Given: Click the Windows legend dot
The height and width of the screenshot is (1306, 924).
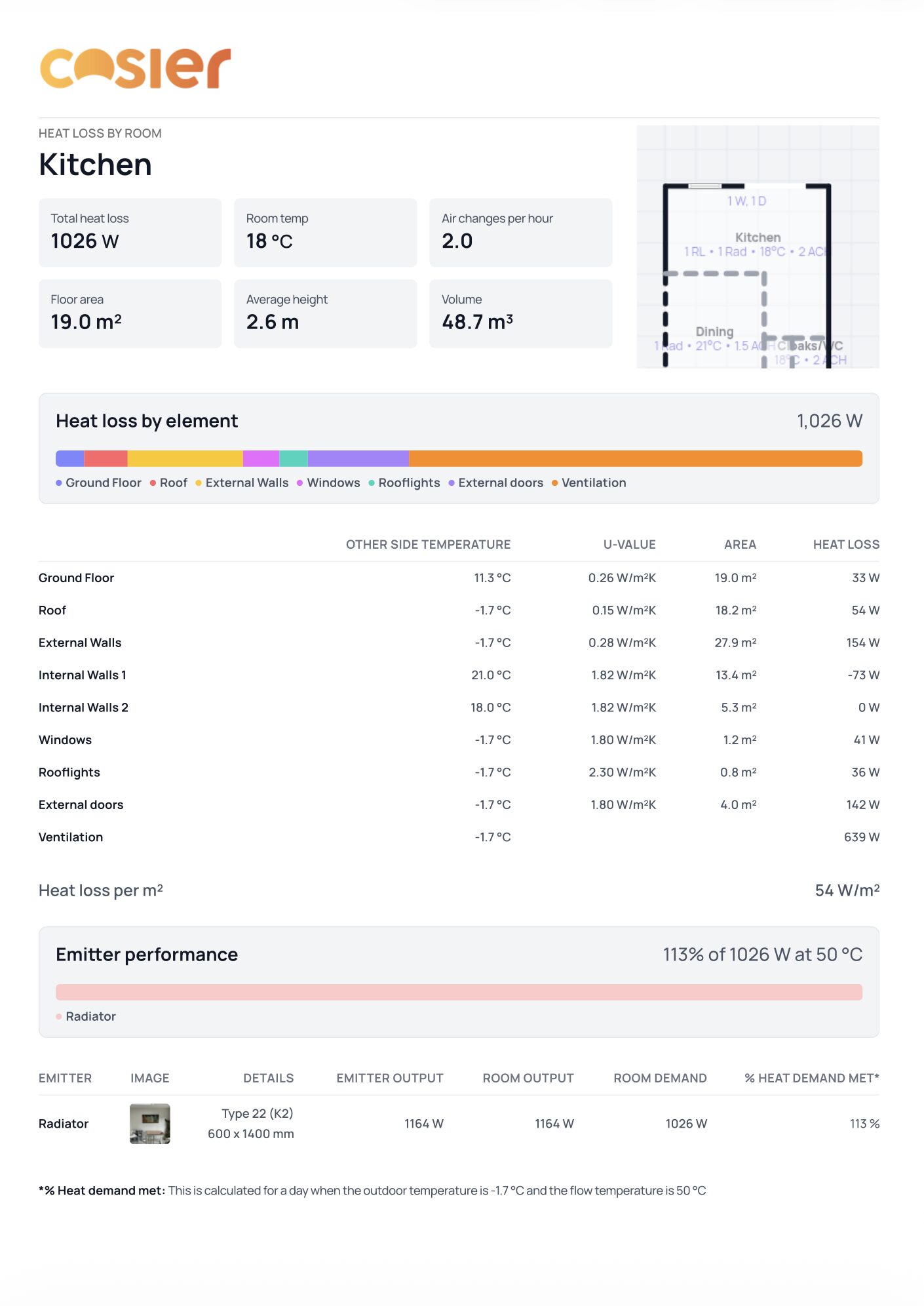Looking at the screenshot, I should (x=300, y=483).
